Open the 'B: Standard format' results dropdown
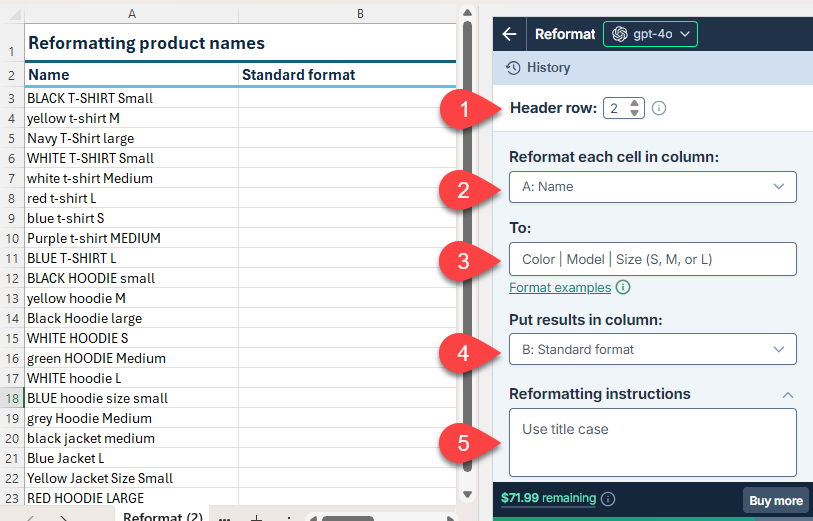Screen dimensions: 813x521 point(652,349)
